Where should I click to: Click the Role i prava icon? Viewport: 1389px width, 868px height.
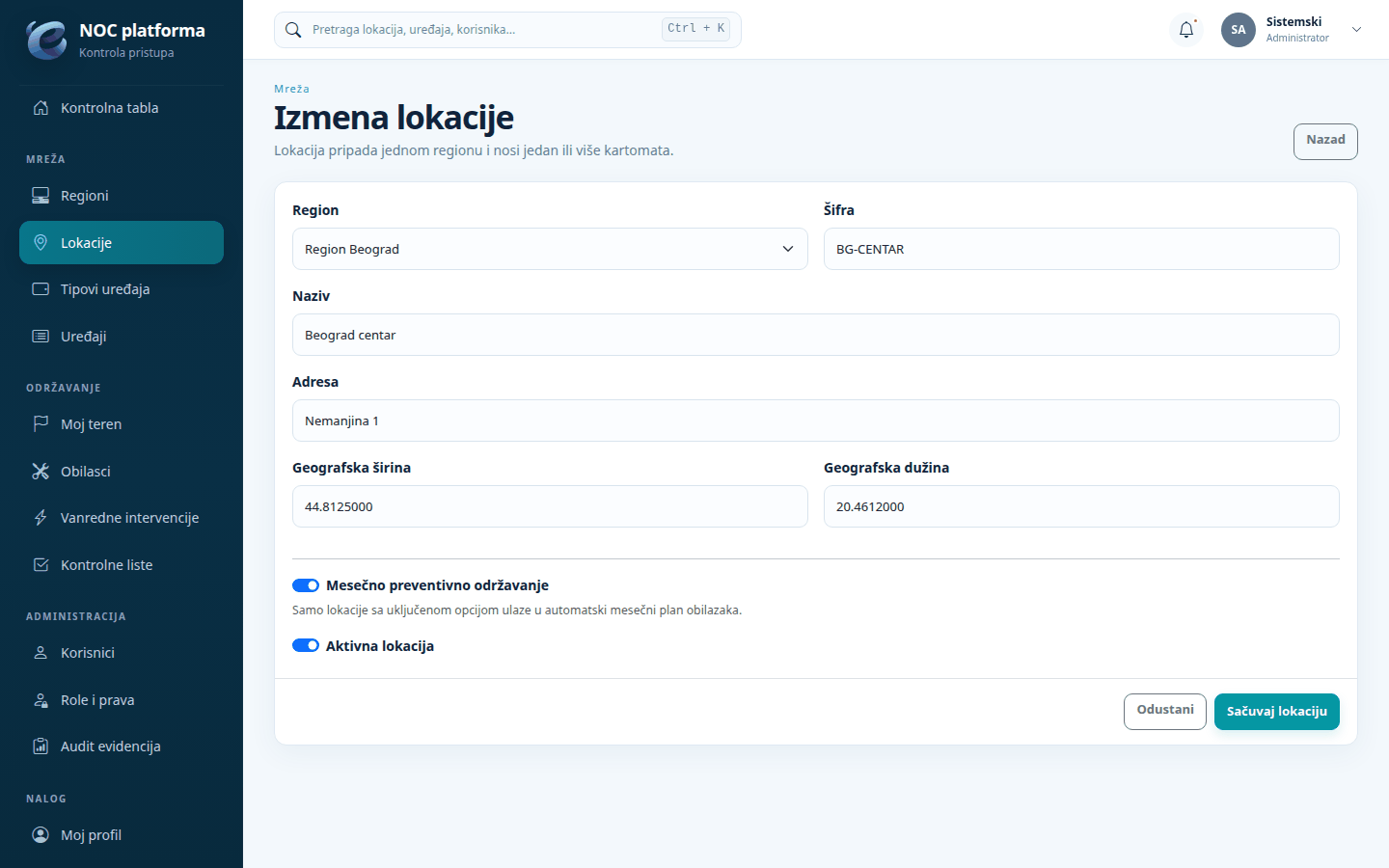41,700
